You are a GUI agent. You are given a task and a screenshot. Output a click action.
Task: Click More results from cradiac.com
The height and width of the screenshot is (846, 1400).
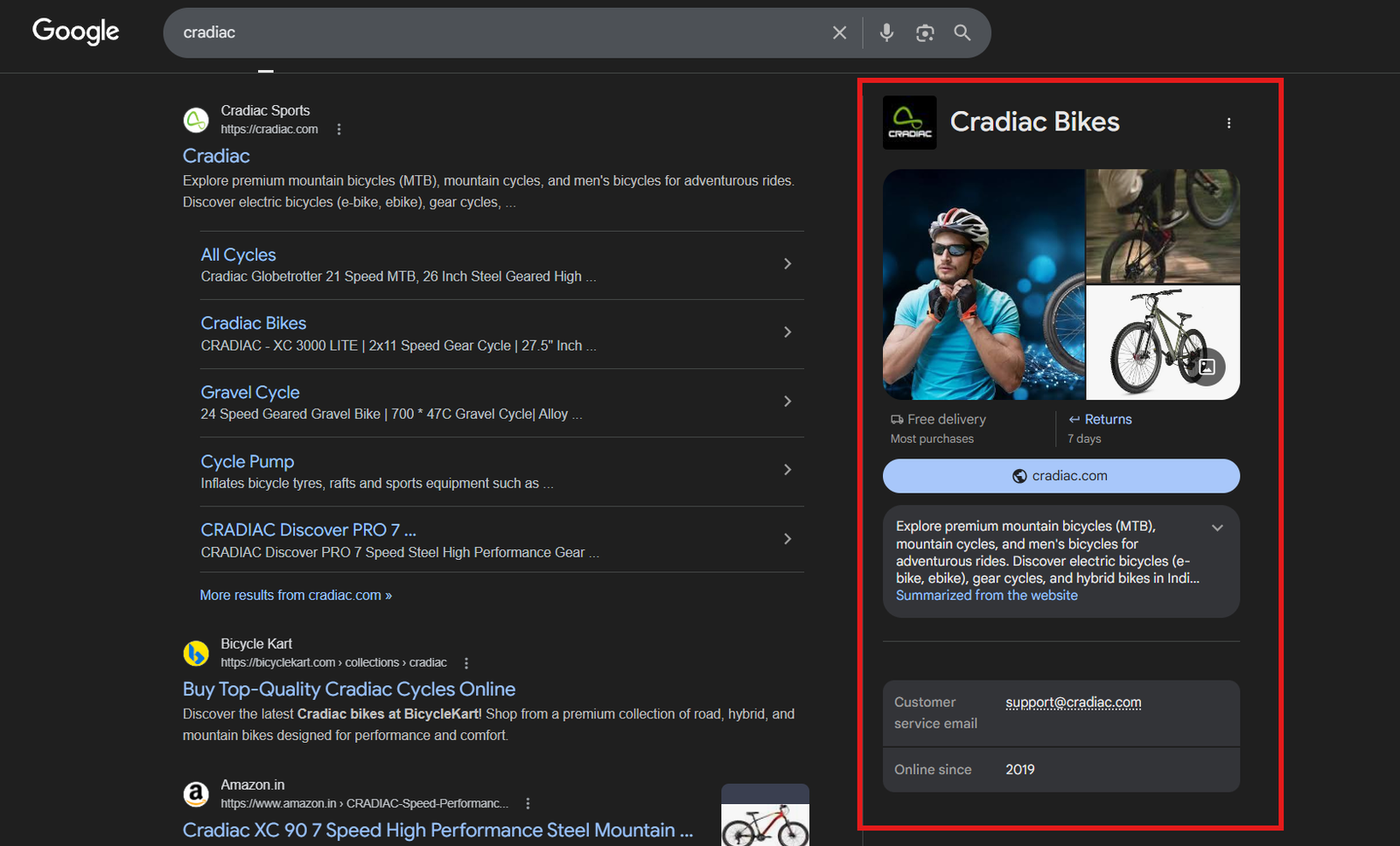point(296,595)
